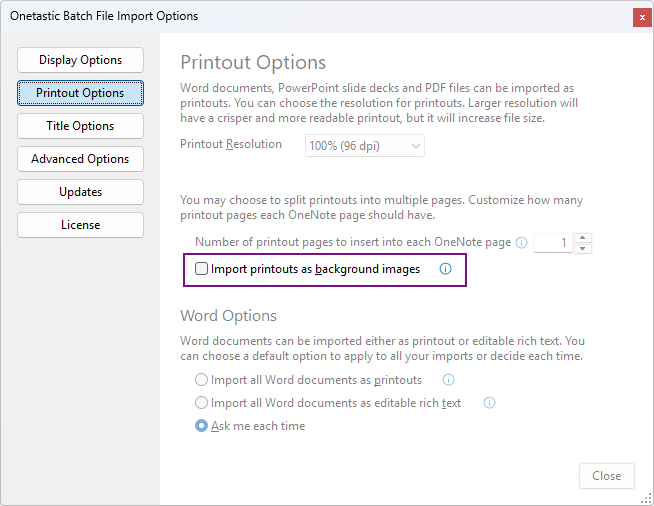Go to the Updates section
The height and width of the screenshot is (506, 654).
tap(80, 192)
